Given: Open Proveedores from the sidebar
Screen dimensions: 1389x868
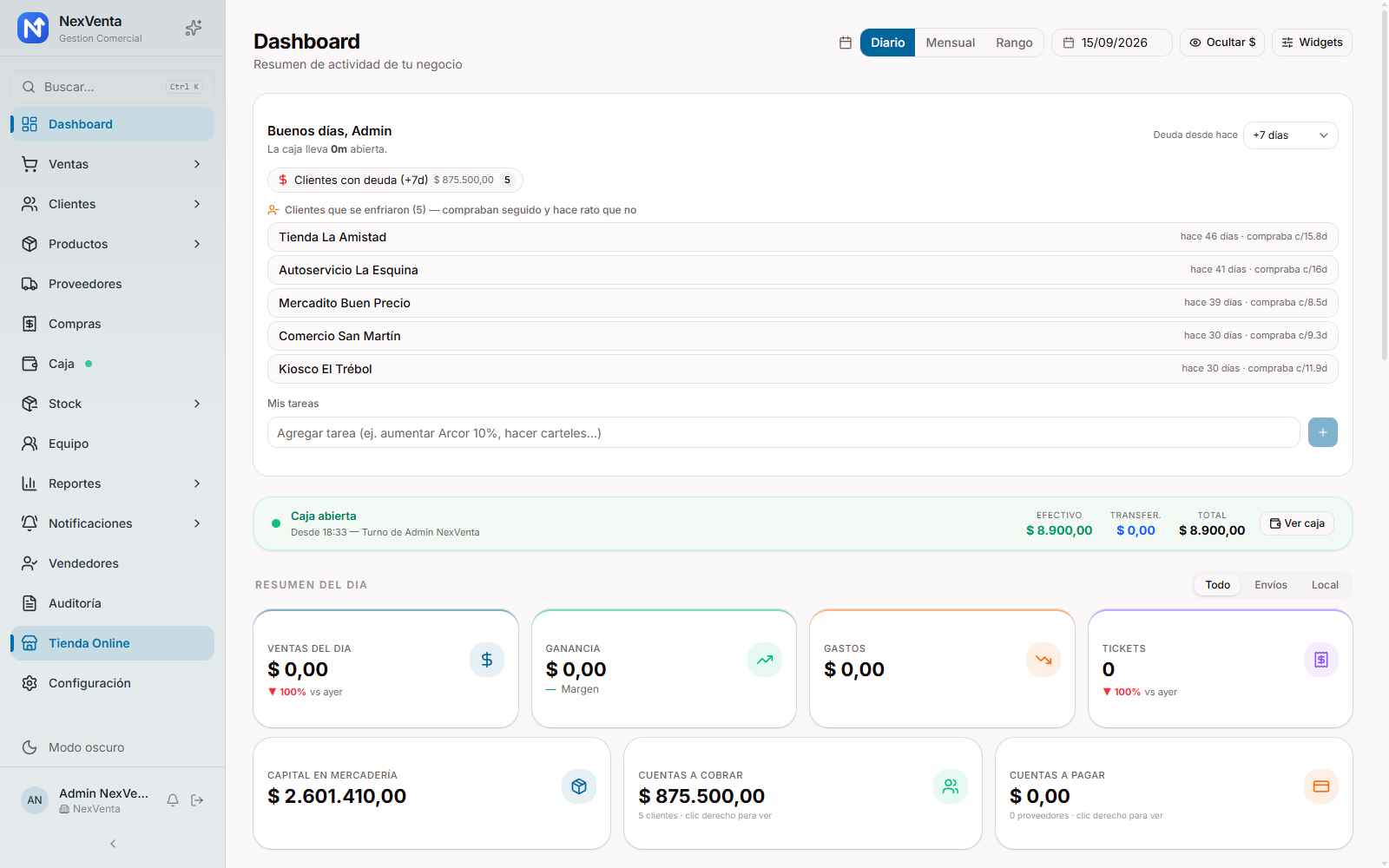Looking at the screenshot, I should (113, 284).
